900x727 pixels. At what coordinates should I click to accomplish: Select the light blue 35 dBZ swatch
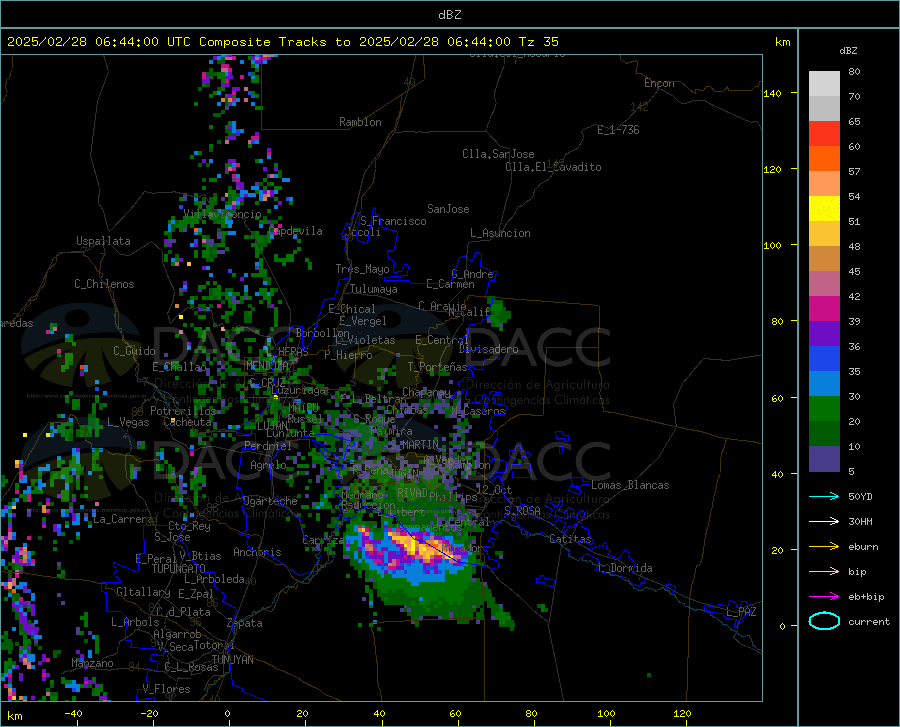click(x=824, y=384)
